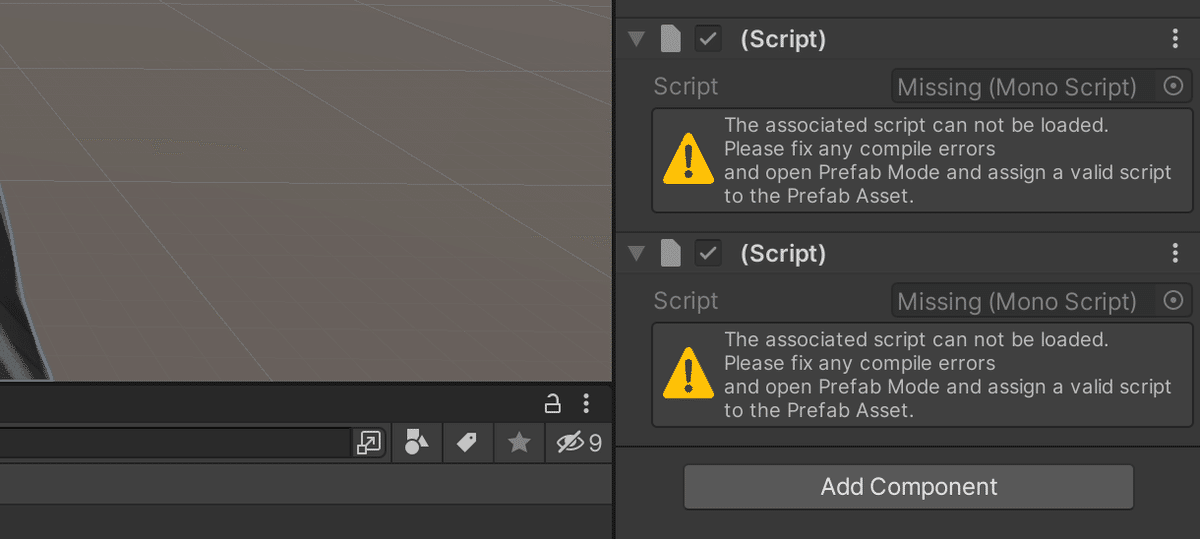Image resolution: width=1200 pixels, height=539 pixels.
Task: Collapse the first Script component foldout
Action: [636, 39]
